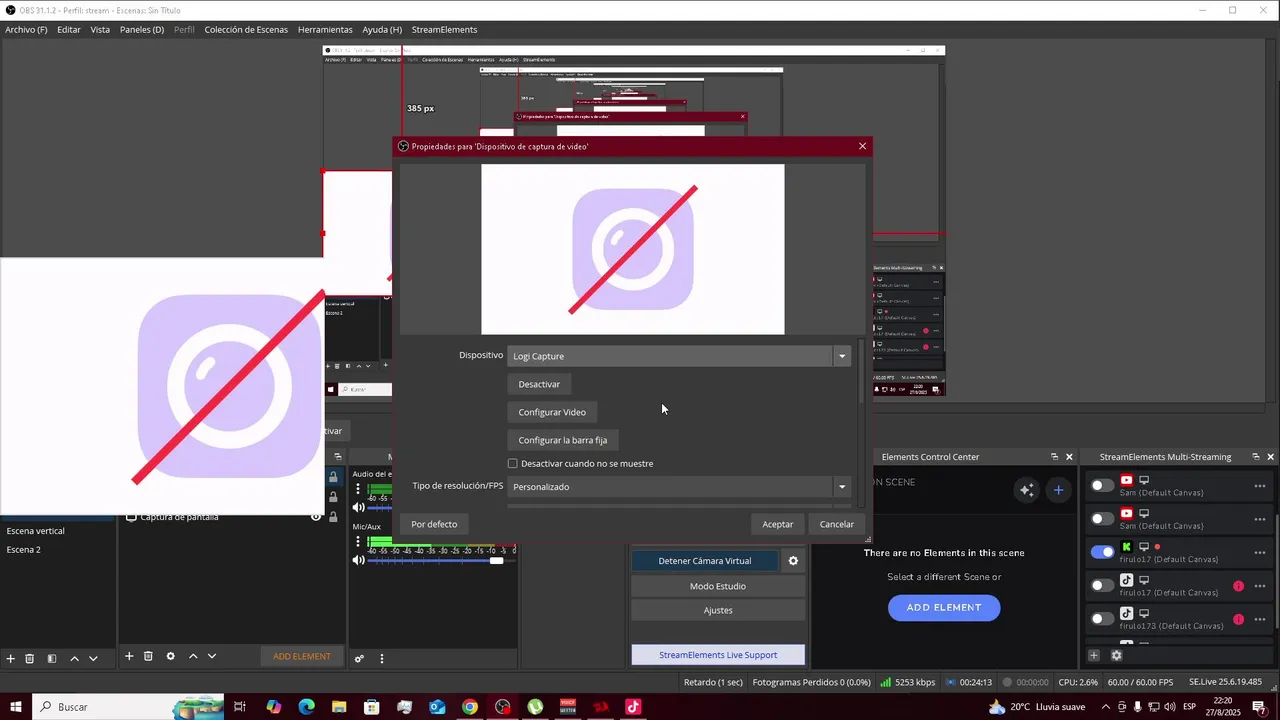The image size is (1280, 720).
Task: Cancel the properties dialog
Action: [837, 524]
